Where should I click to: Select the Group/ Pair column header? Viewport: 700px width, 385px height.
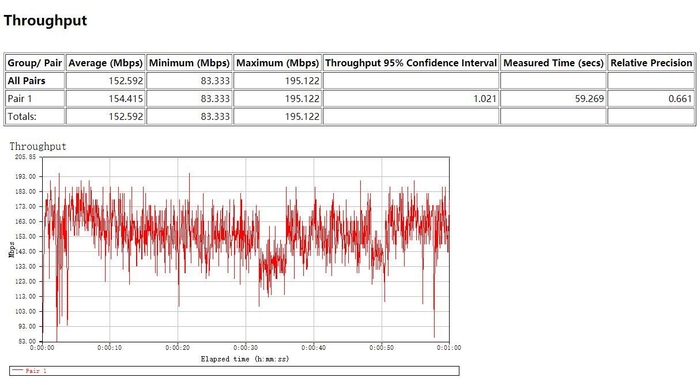[35, 63]
